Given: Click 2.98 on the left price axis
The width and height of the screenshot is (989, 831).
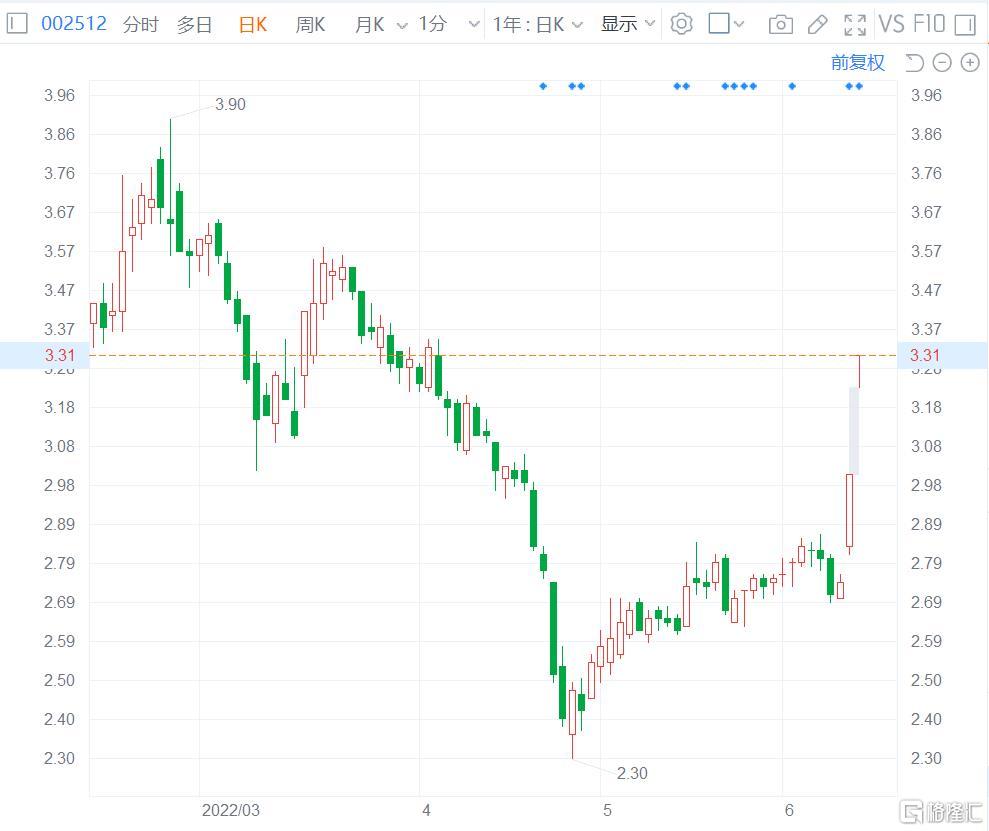Looking at the screenshot, I should [59, 485].
